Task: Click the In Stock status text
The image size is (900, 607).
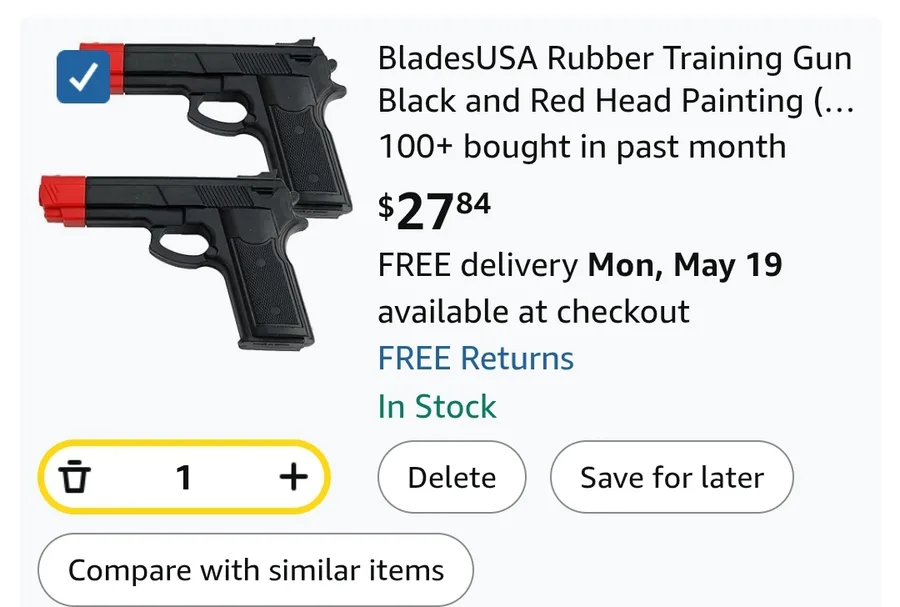Action: [x=437, y=407]
